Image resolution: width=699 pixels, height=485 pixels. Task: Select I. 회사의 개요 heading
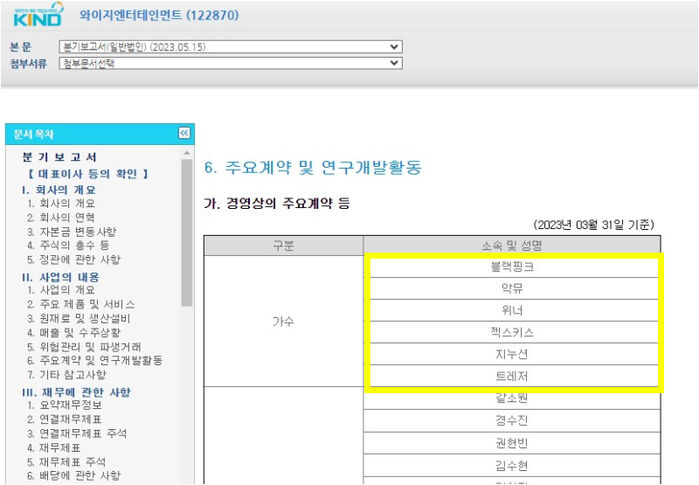click(58, 189)
